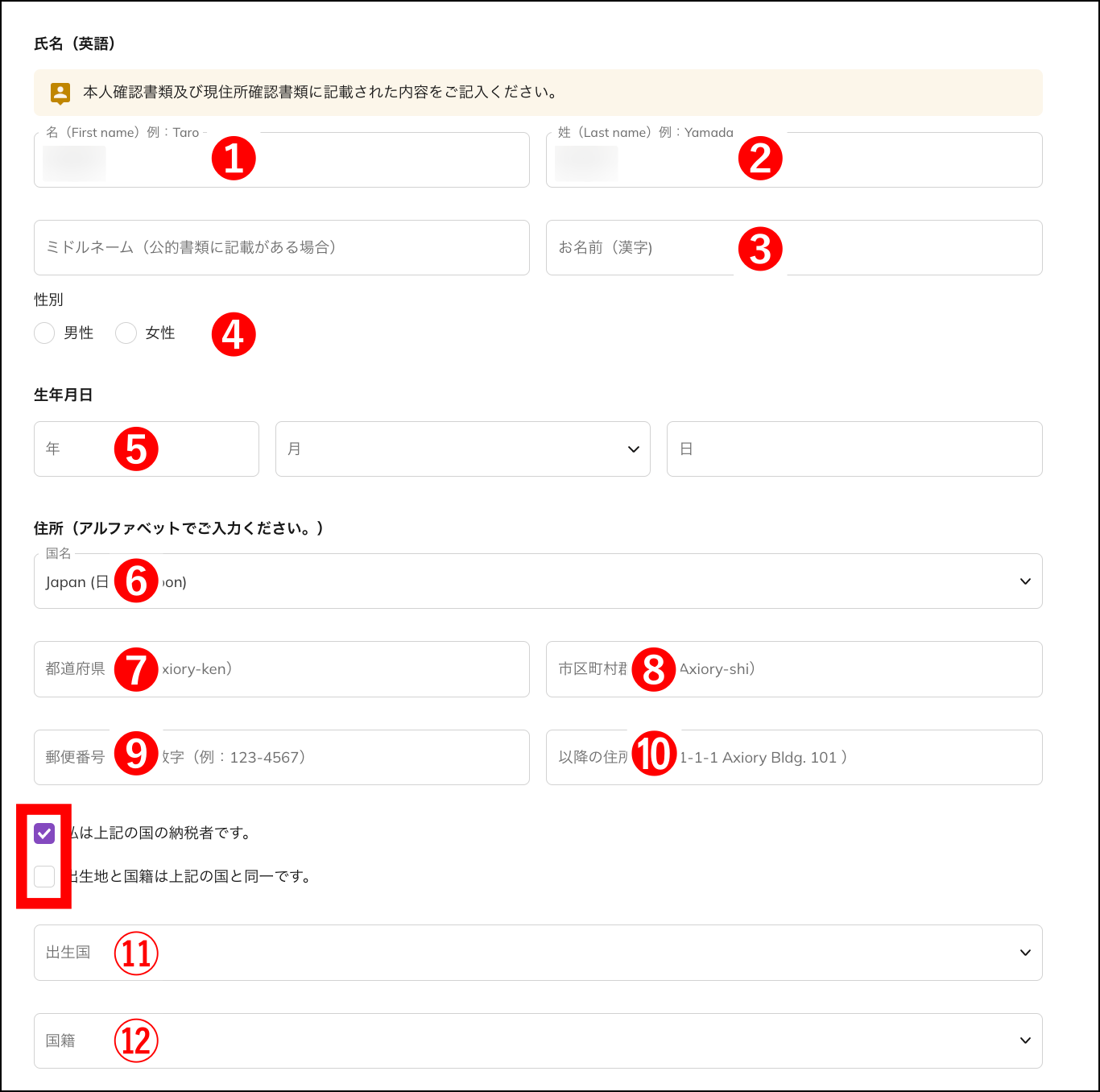Open the 国名 country dropdown showing Japan
This screenshot has height=1092, width=1100.
pyautogui.click(x=538, y=581)
